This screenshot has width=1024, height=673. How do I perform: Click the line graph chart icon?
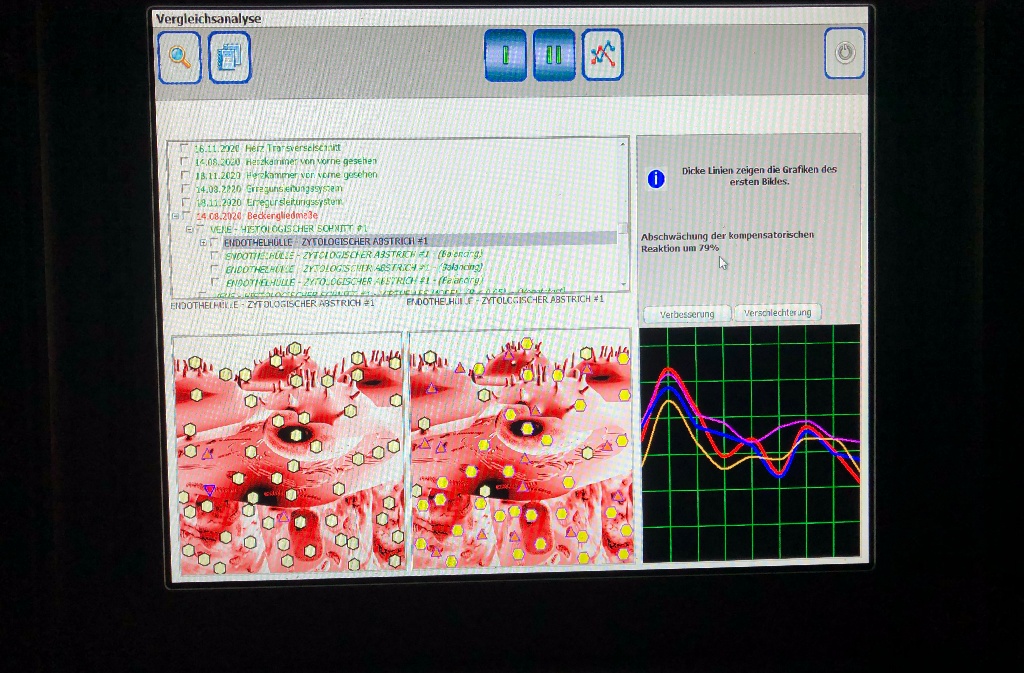[602, 55]
